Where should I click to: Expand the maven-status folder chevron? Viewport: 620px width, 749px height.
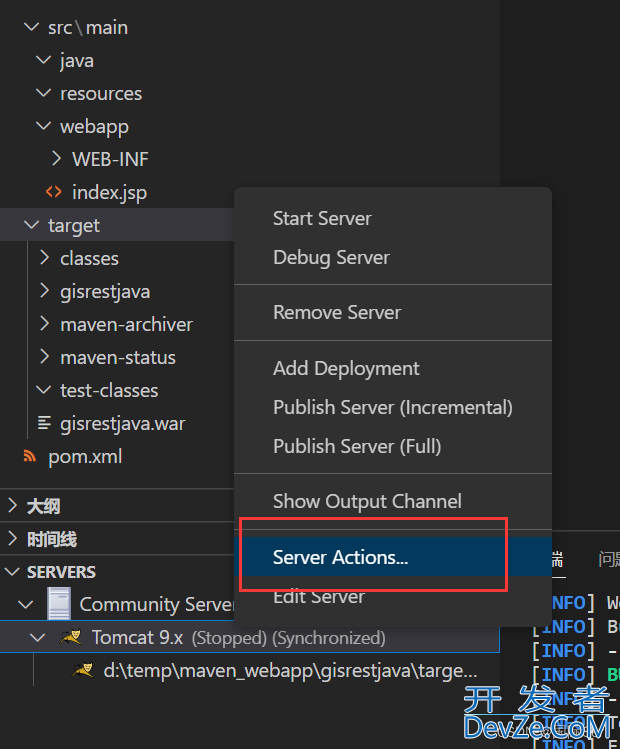click(x=44, y=356)
